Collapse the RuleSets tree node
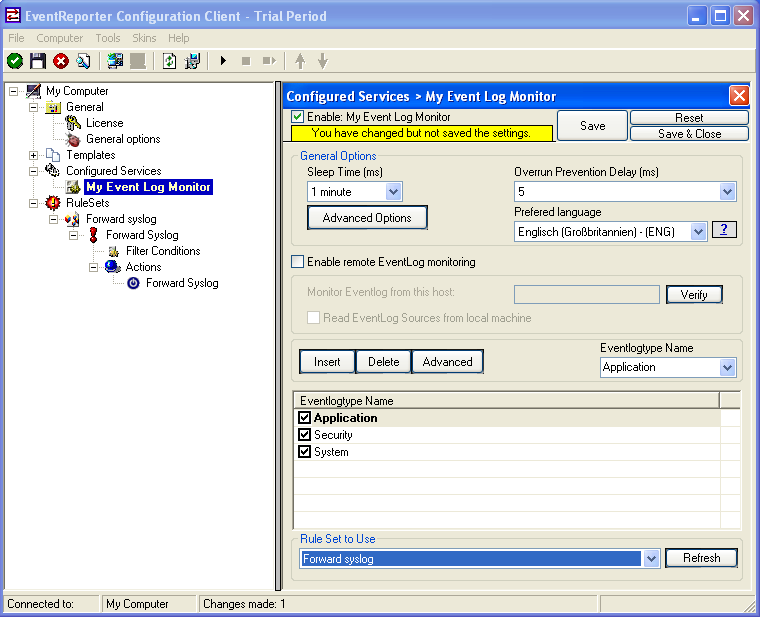The height and width of the screenshot is (617, 760). (33, 203)
